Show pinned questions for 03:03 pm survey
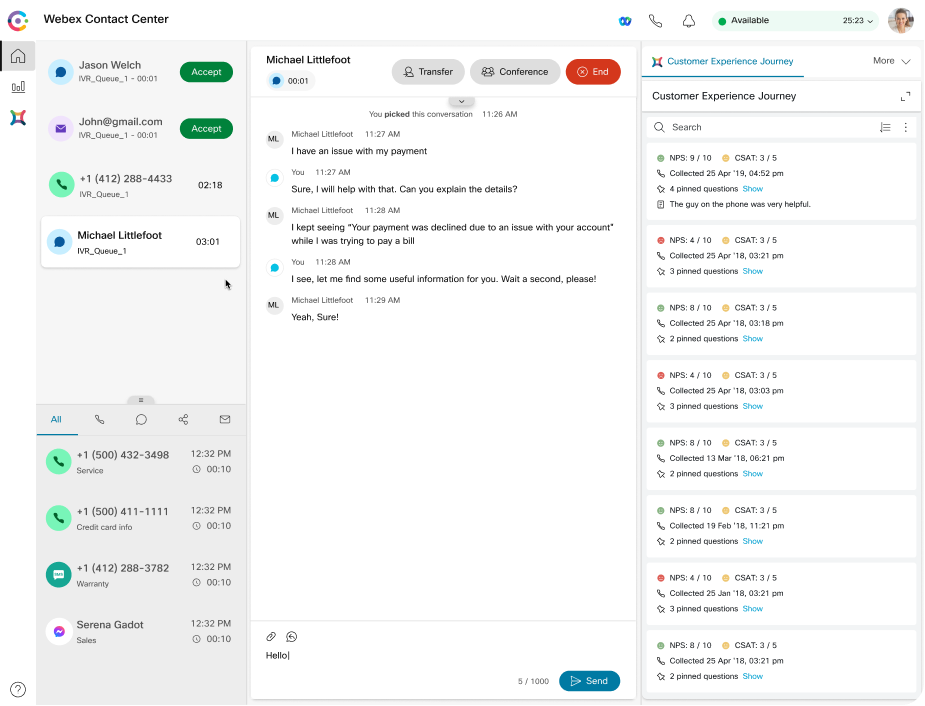Viewport: 925px width, 706px height. point(752,406)
